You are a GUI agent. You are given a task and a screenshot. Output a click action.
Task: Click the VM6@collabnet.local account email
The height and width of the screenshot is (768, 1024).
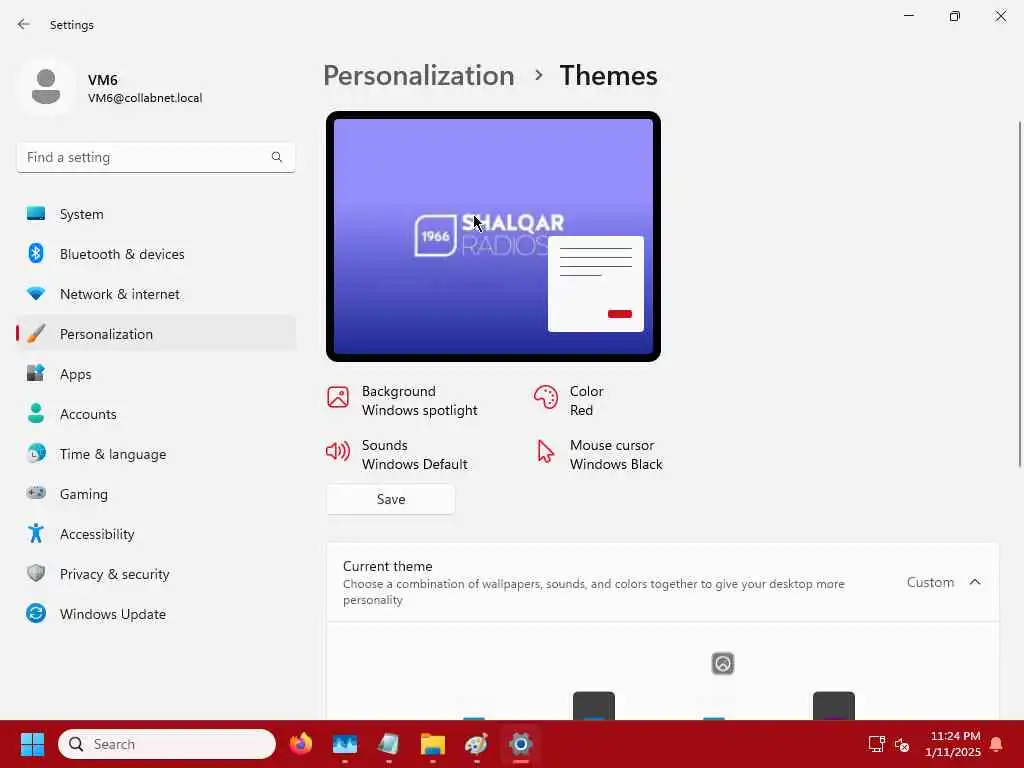[x=145, y=98]
